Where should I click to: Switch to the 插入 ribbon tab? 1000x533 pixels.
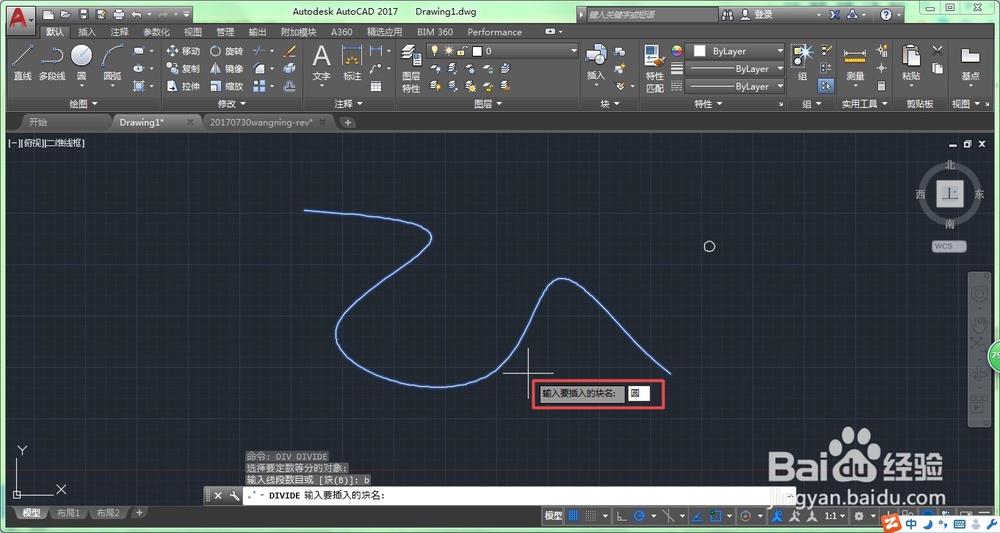click(x=86, y=32)
